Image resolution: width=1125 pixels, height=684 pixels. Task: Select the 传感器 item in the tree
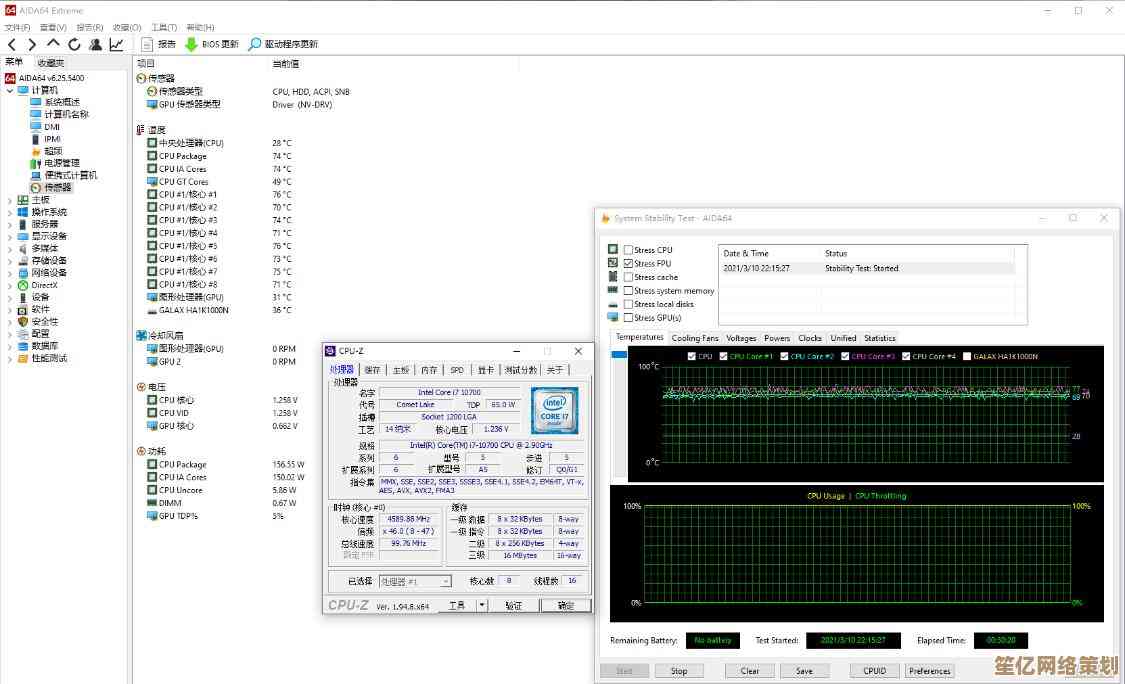(57, 188)
